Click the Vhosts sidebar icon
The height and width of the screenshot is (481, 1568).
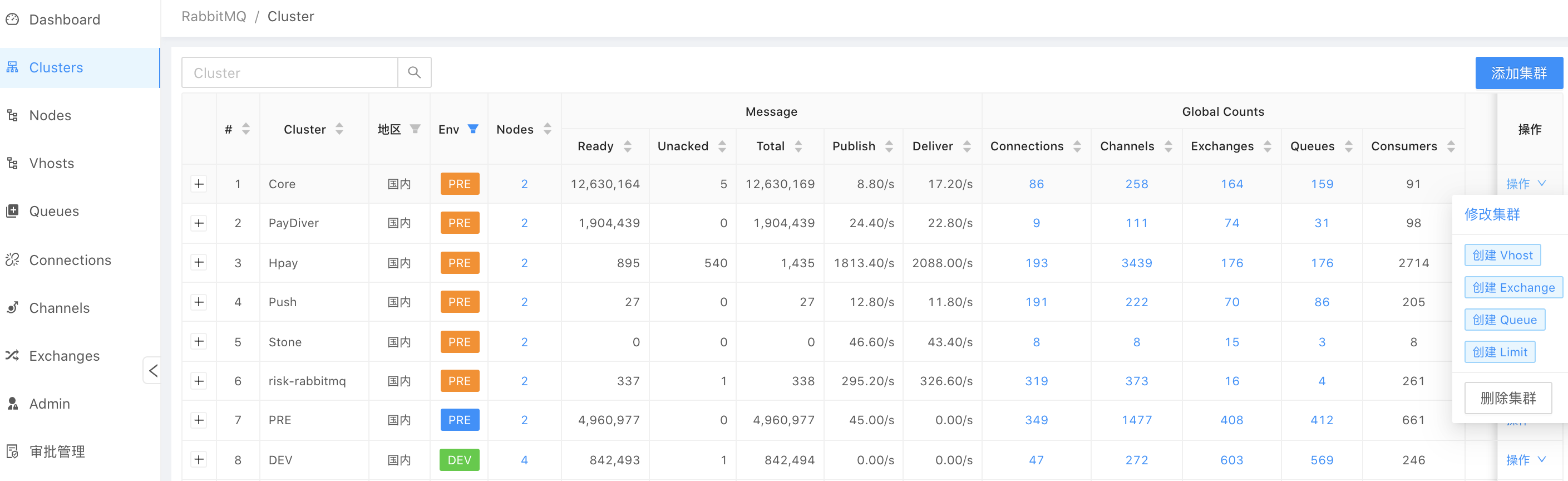(x=12, y=163)
